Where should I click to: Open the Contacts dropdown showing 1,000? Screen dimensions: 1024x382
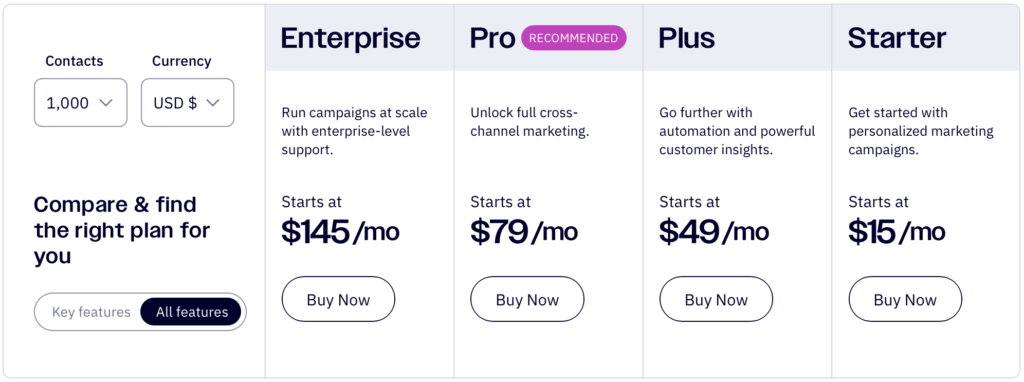tap(80, 103)
